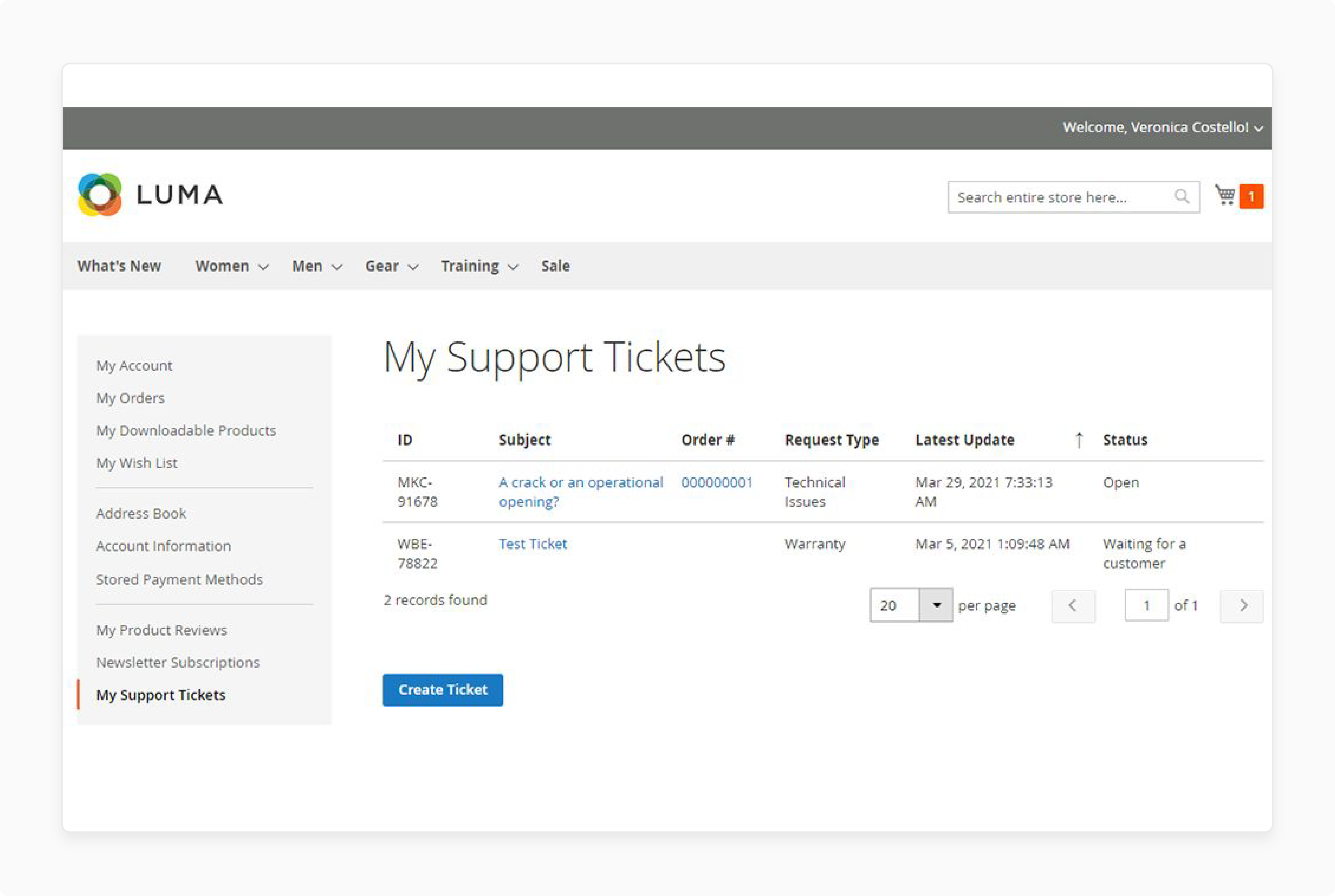1335x896 pixels.
Task: Go to My Account in sidebar
Action: tap(134, 366)
